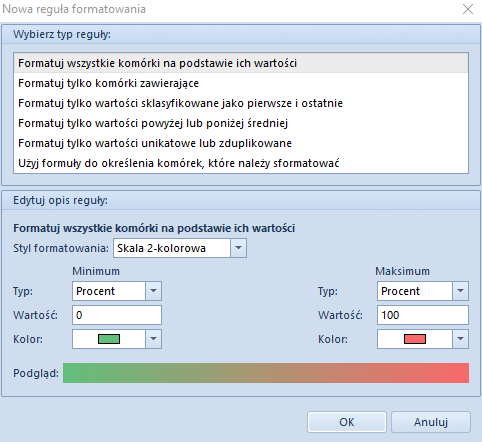Confirm the rule with the OK button
Viewport: 482px width, 442px height.
tap(347, 422)
